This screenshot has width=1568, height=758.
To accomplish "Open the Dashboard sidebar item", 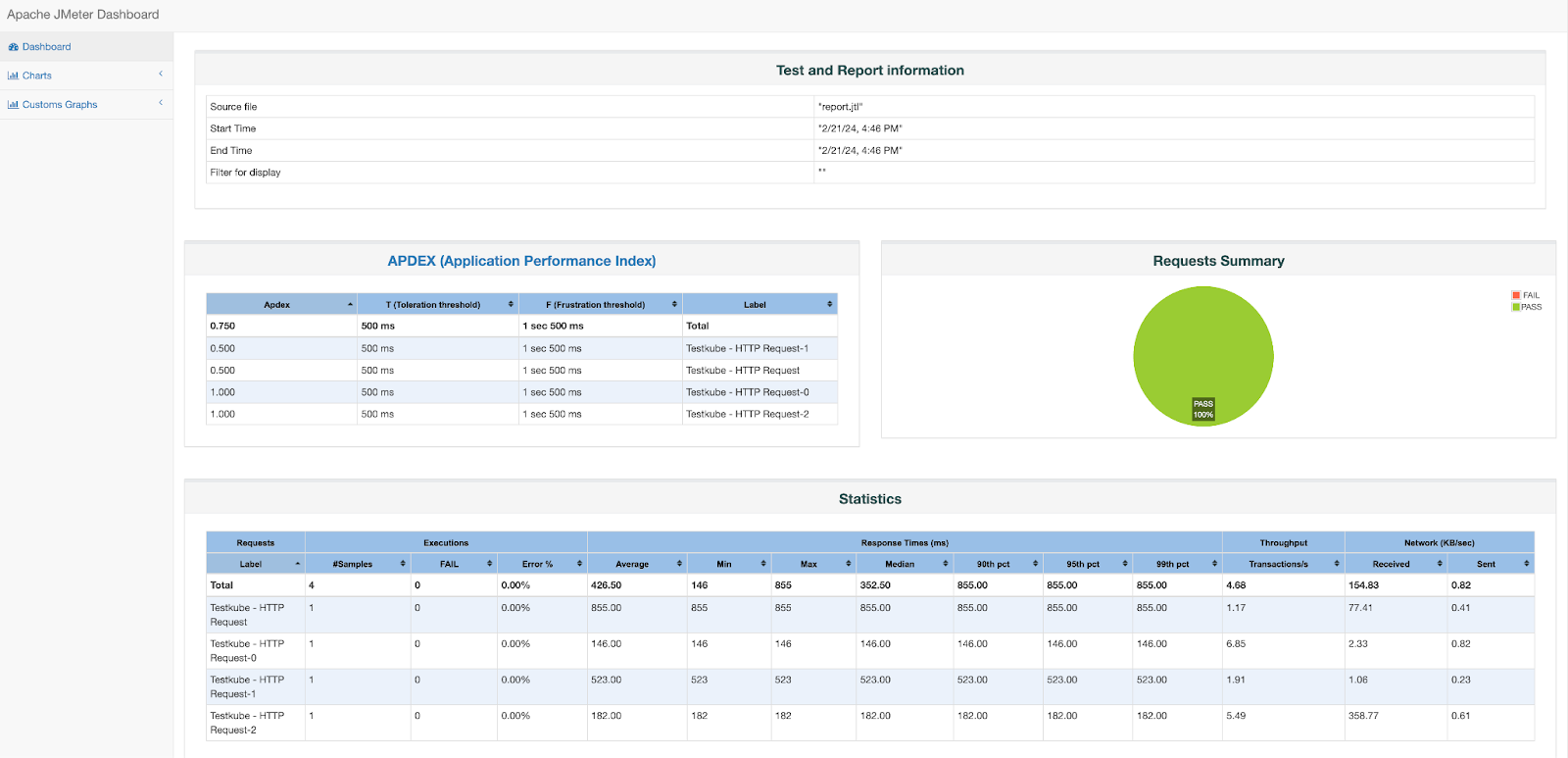I will 47,47.
